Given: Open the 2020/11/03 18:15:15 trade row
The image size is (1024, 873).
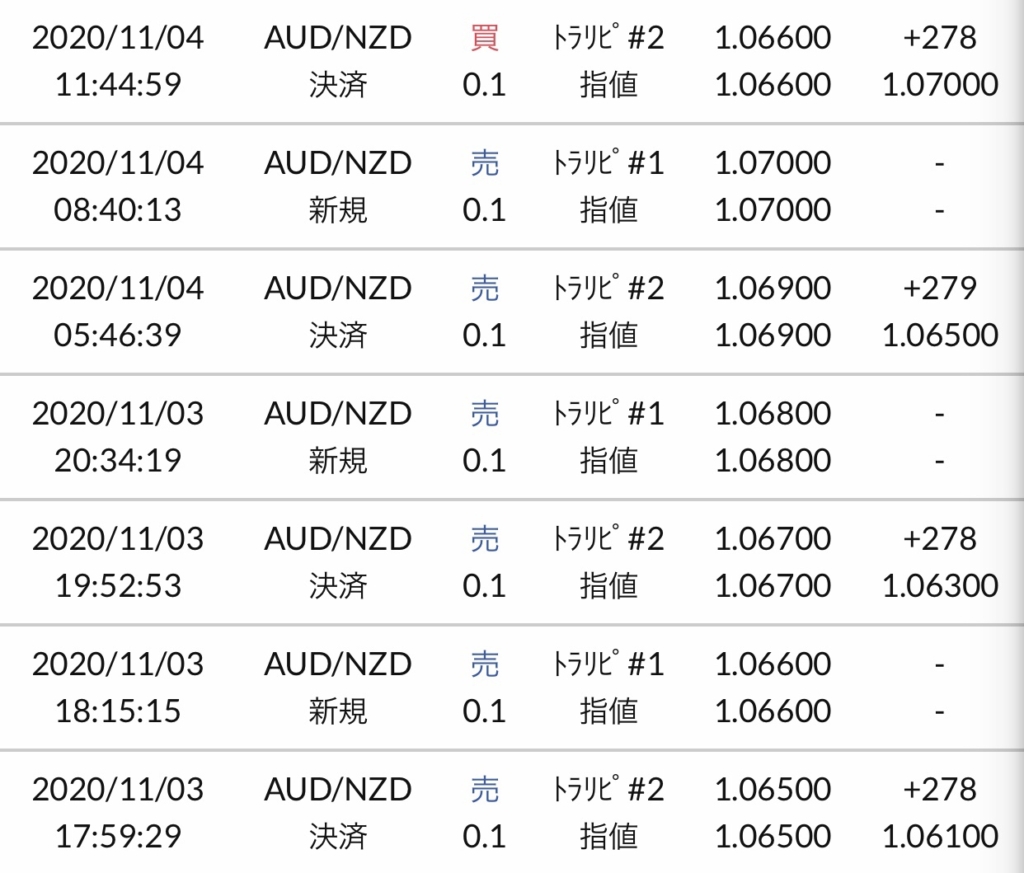Looking at the screenshot, I should pyautogui.click(x=512, y=688).
